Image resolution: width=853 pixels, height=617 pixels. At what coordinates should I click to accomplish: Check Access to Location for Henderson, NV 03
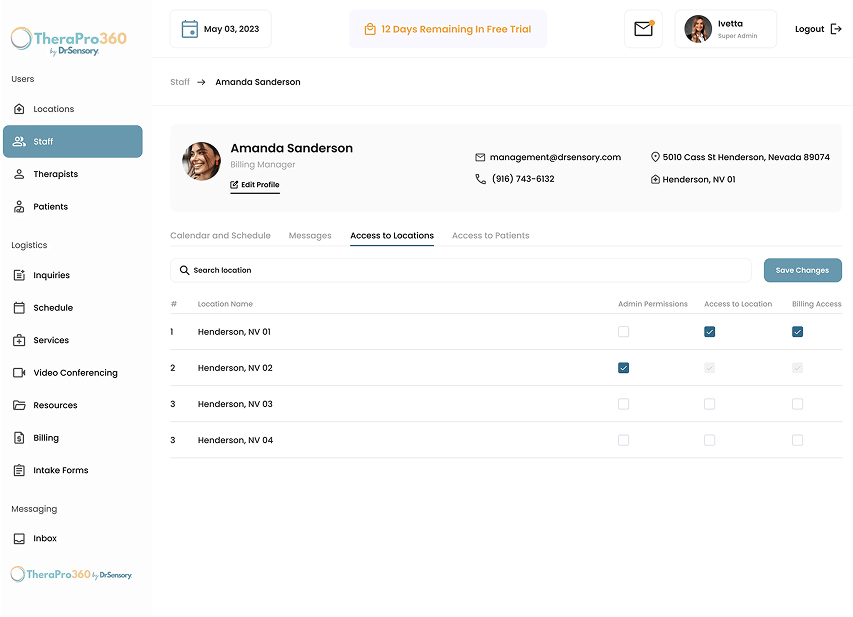click(709, 404)
